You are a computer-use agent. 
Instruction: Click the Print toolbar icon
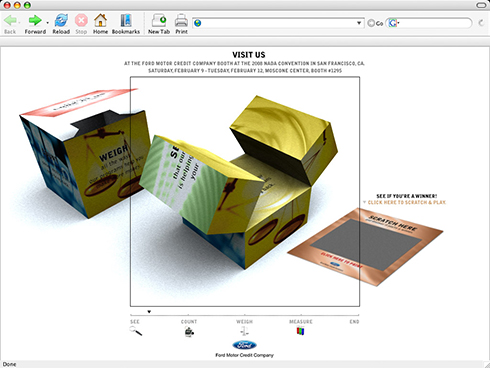click(x=181, y=21)
